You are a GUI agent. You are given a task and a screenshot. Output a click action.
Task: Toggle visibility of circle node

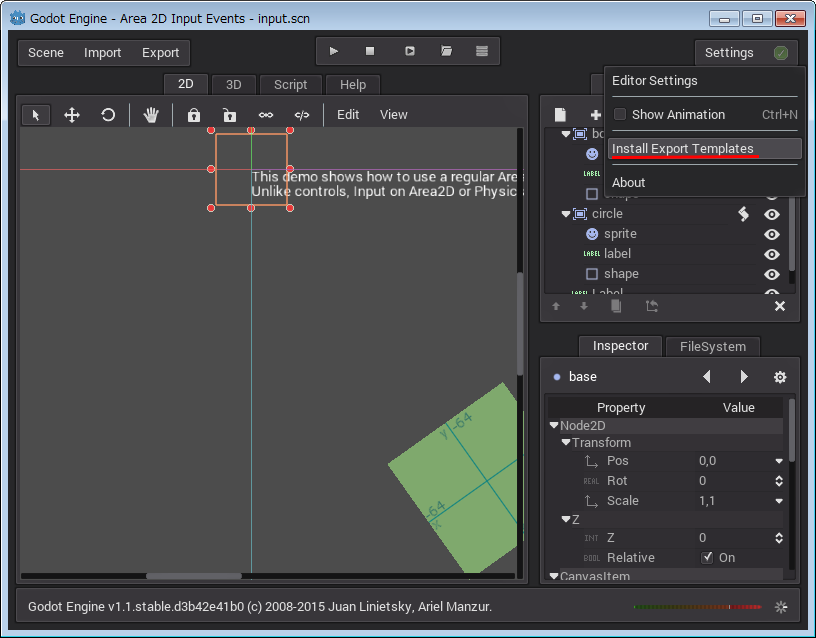[772, 214]
